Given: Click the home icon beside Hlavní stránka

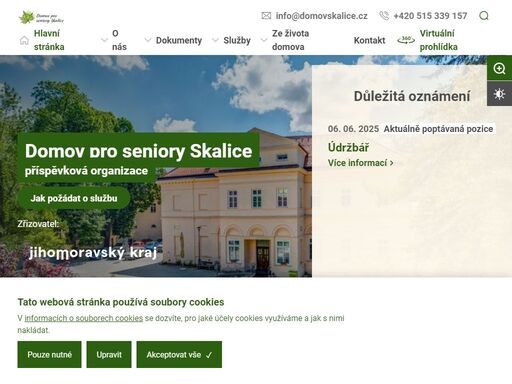Looking at the screenshot, I should point(24,40).
